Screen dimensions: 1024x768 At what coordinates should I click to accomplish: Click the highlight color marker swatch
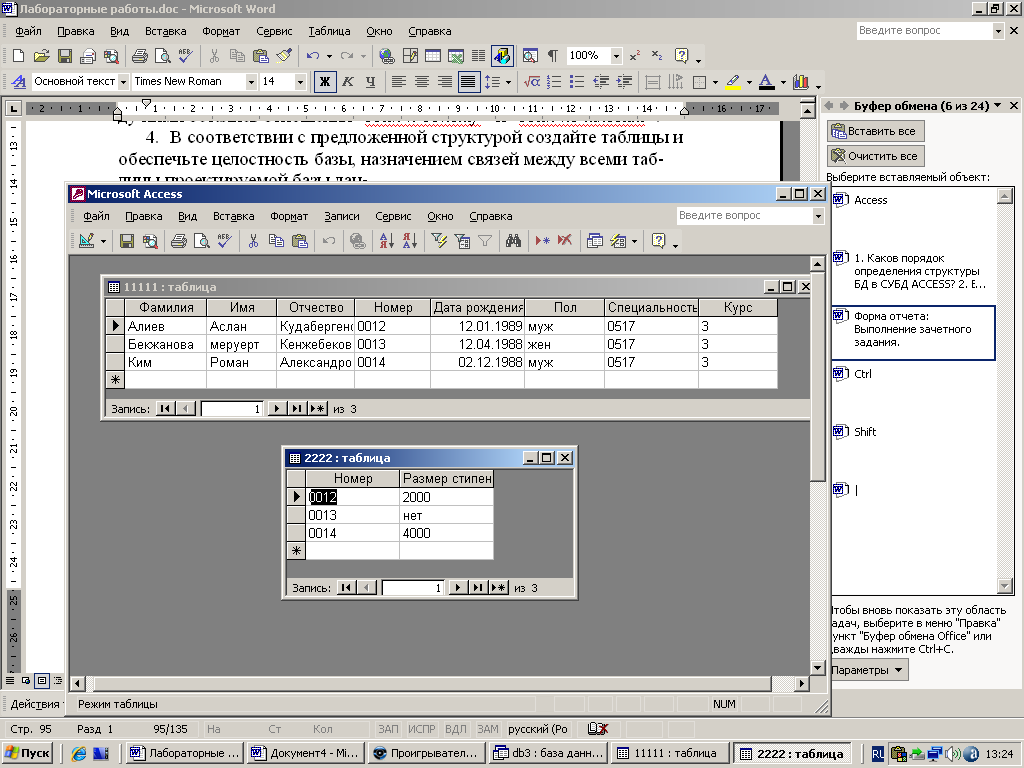coord(733,82)
